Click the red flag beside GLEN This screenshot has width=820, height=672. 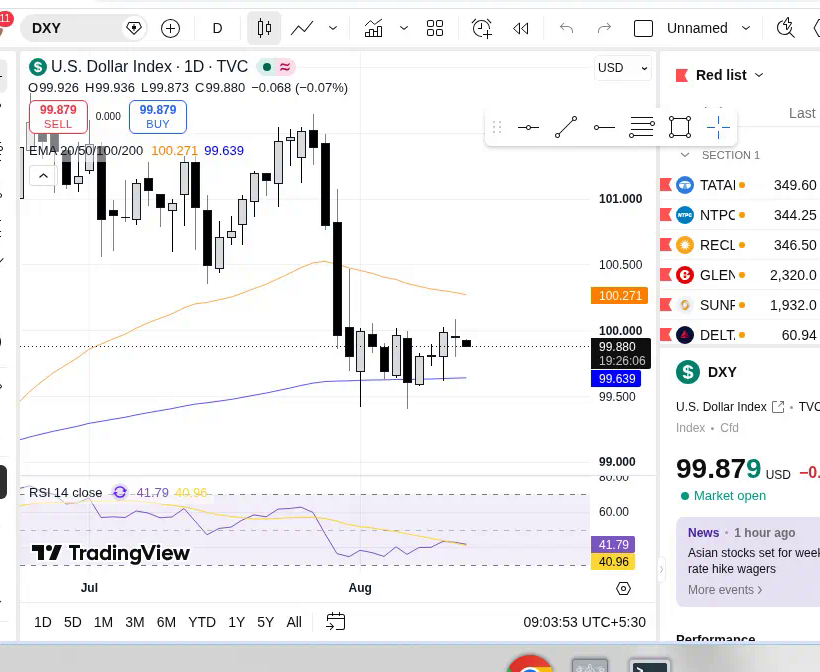pos(666,275)
